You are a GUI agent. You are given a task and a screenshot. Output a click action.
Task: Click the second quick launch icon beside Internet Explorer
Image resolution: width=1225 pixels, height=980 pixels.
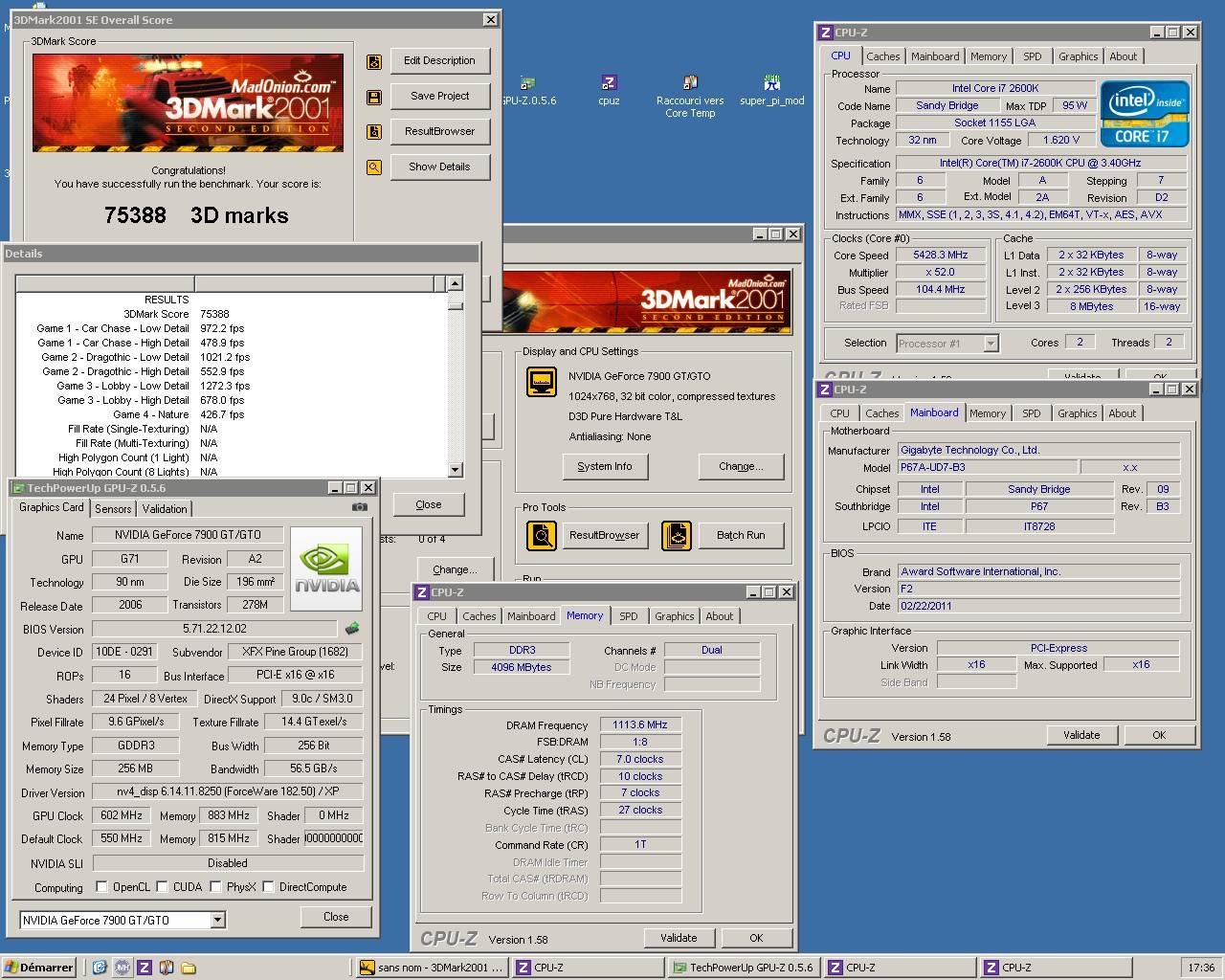[x=122, y=968]
